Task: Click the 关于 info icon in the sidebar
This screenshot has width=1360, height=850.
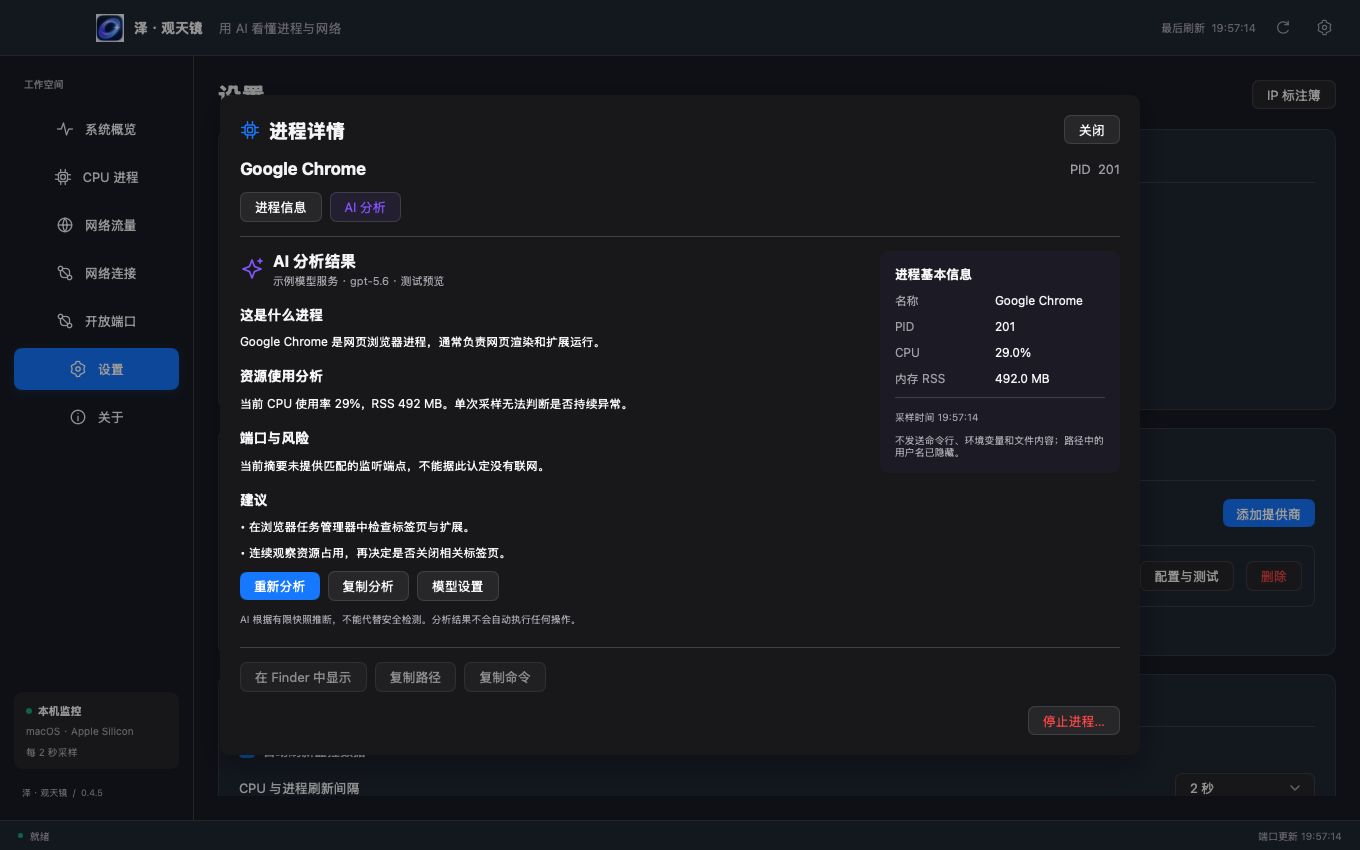Action: coord(78,417)
